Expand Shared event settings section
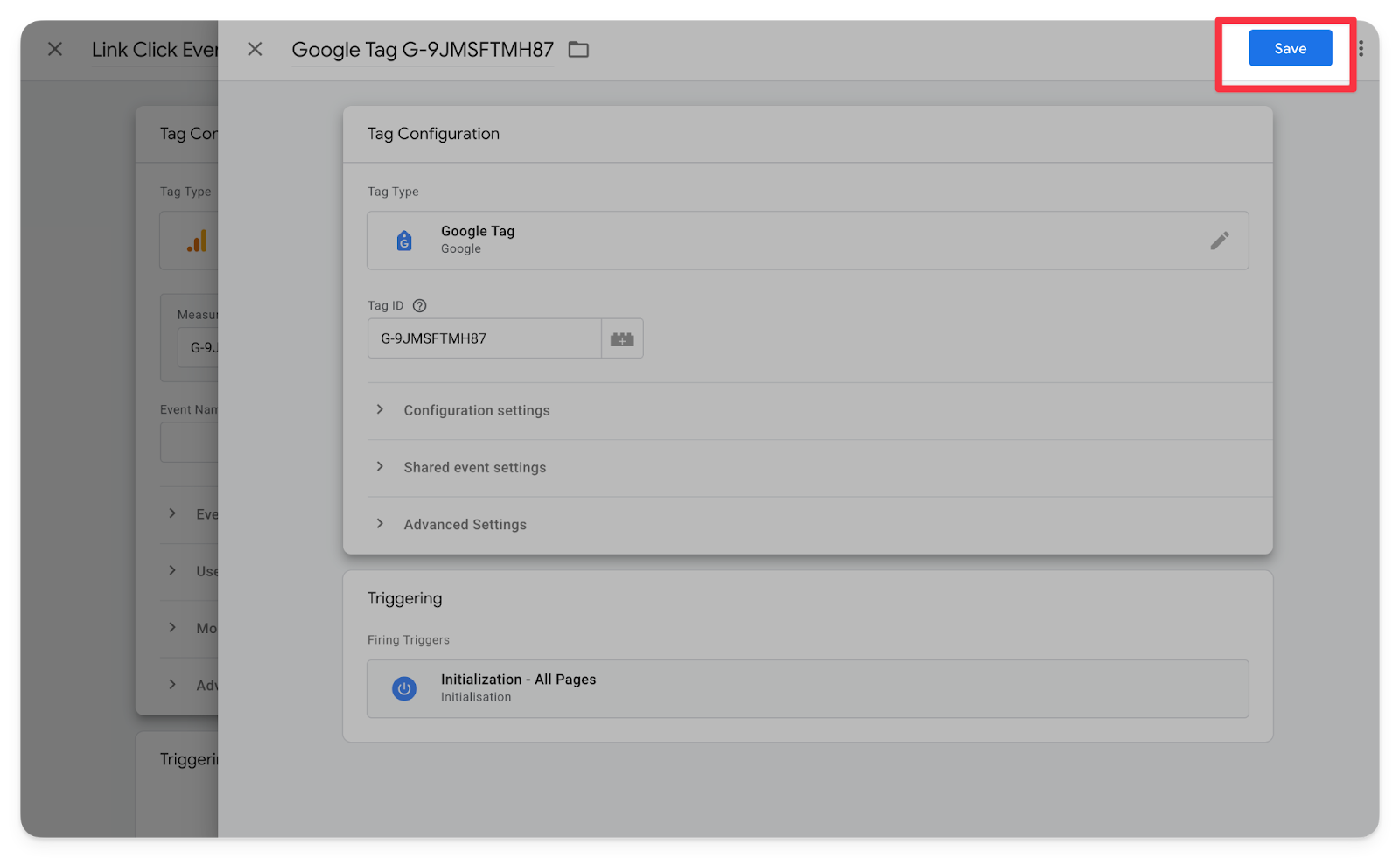 (474, 468)
